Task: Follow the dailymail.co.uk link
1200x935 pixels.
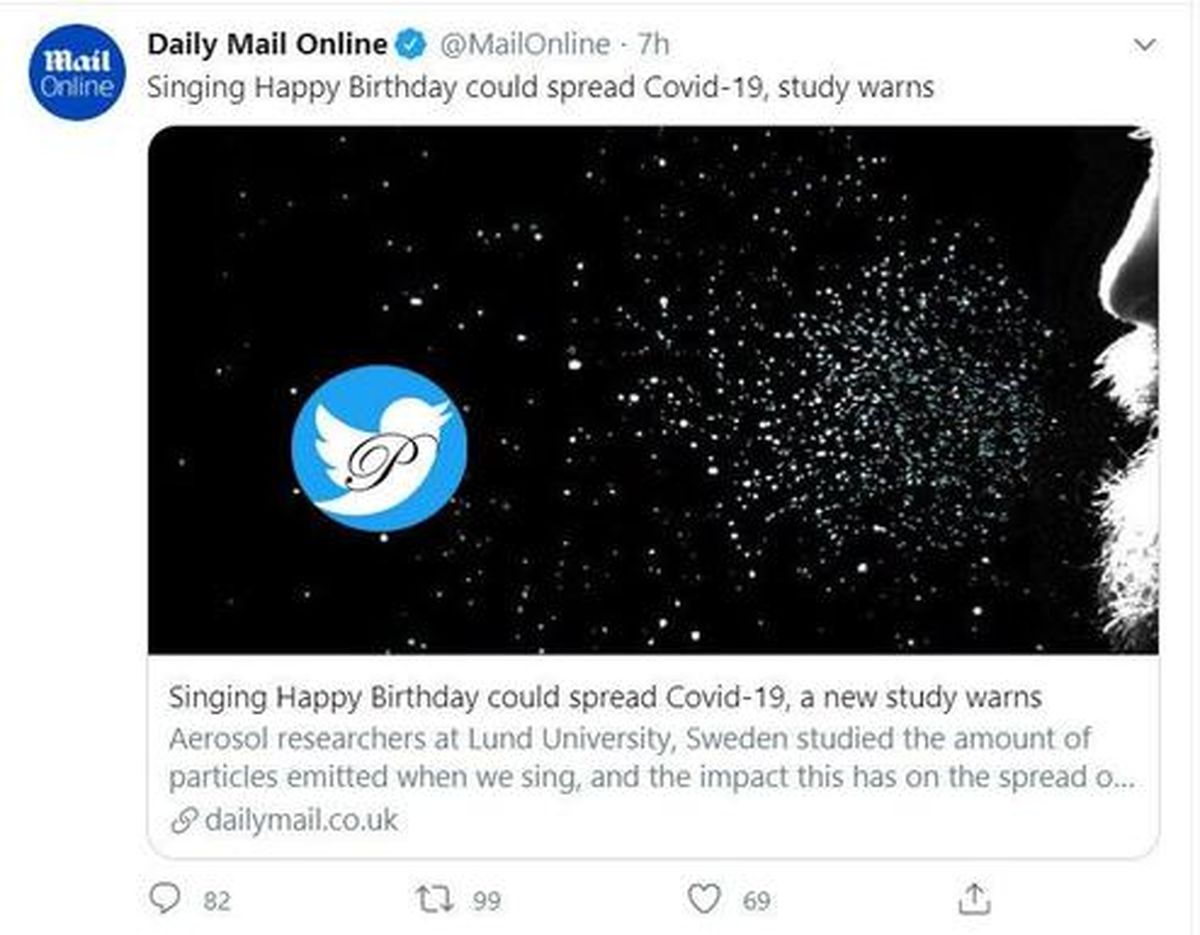Action: coord(301,821)
